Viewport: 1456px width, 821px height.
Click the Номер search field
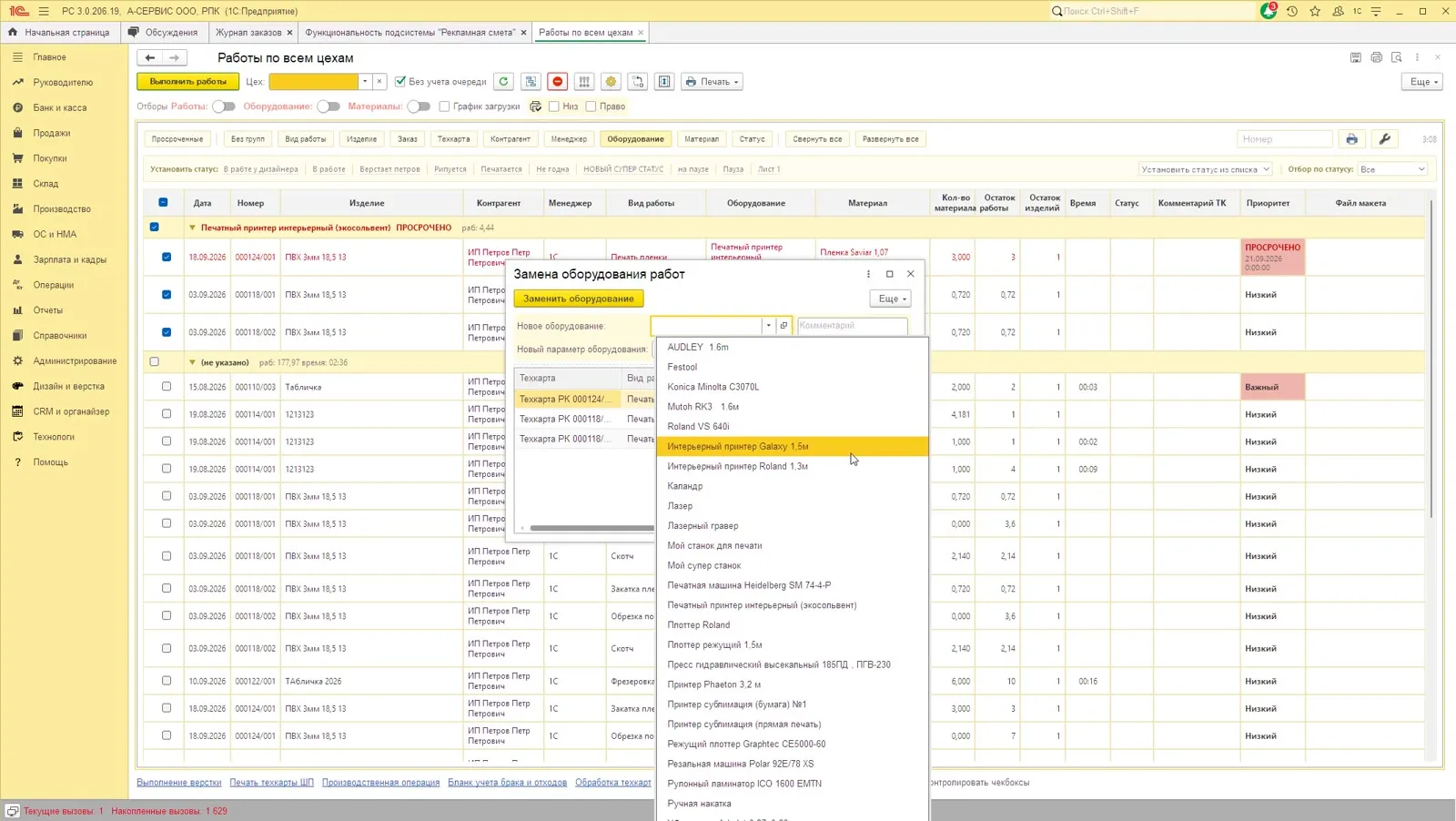coord(1284,139)
